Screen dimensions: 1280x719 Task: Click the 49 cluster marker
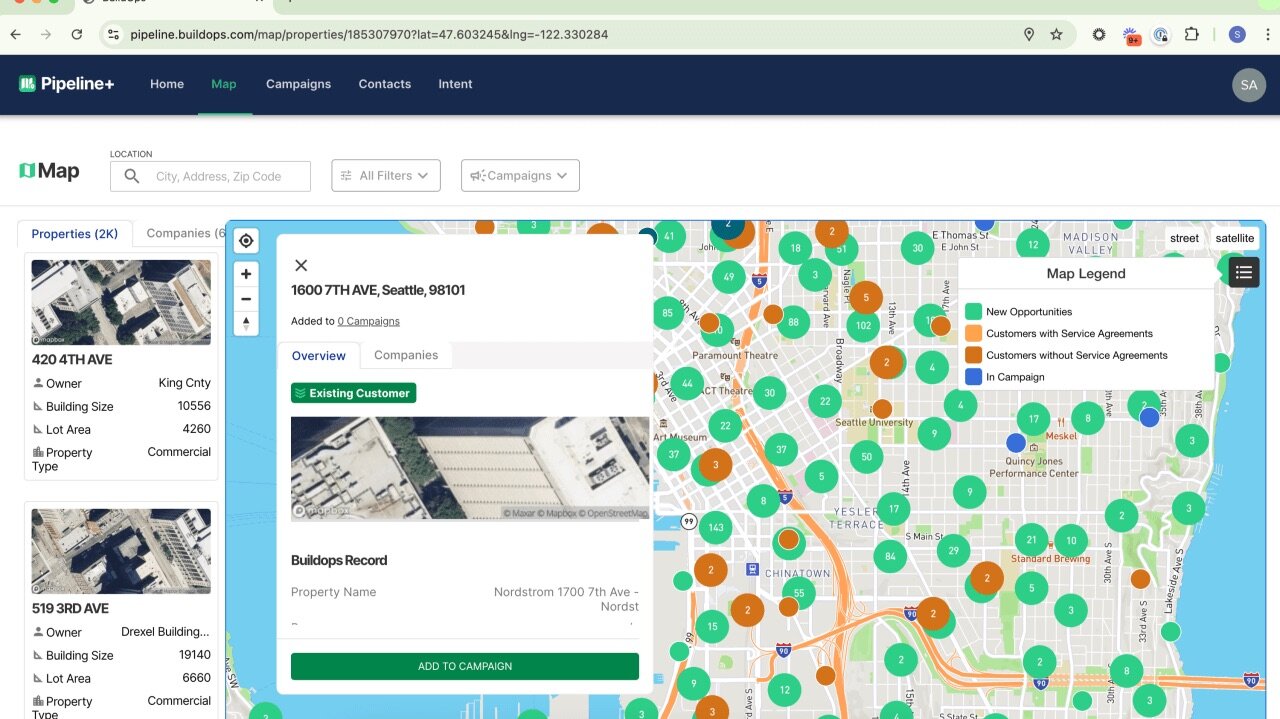[728, 277]
